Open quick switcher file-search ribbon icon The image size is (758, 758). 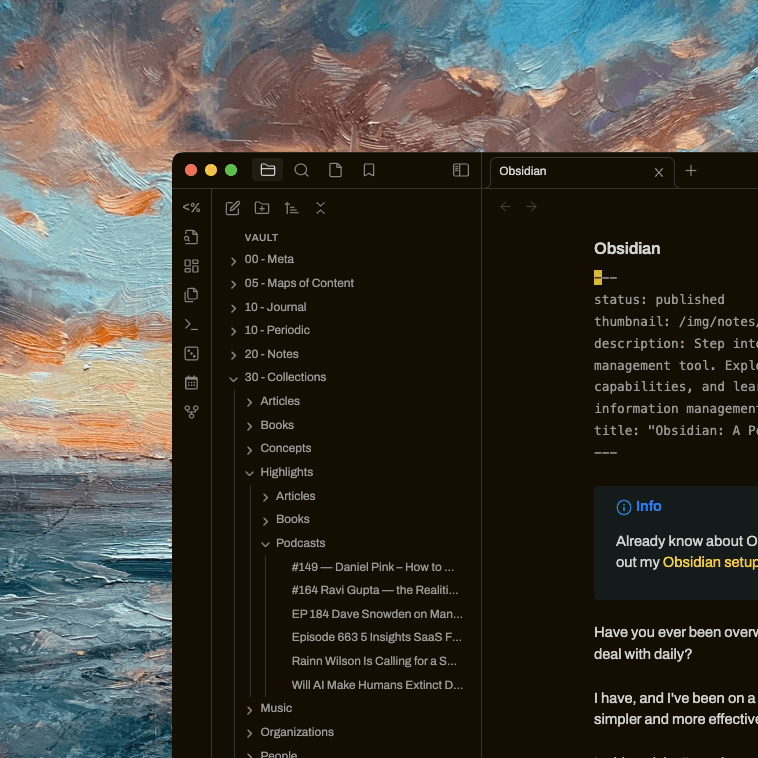tap(191, 237)
